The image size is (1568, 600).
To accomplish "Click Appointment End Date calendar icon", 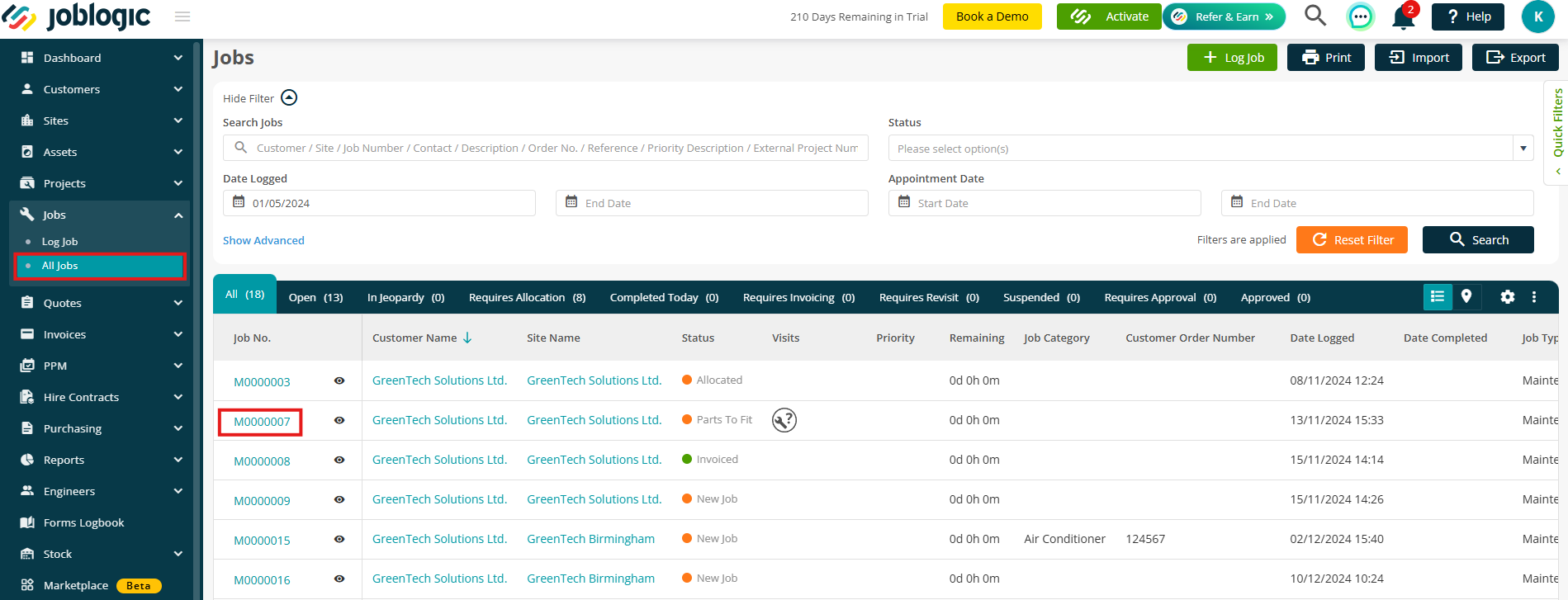I will [x=1237, y=202].
